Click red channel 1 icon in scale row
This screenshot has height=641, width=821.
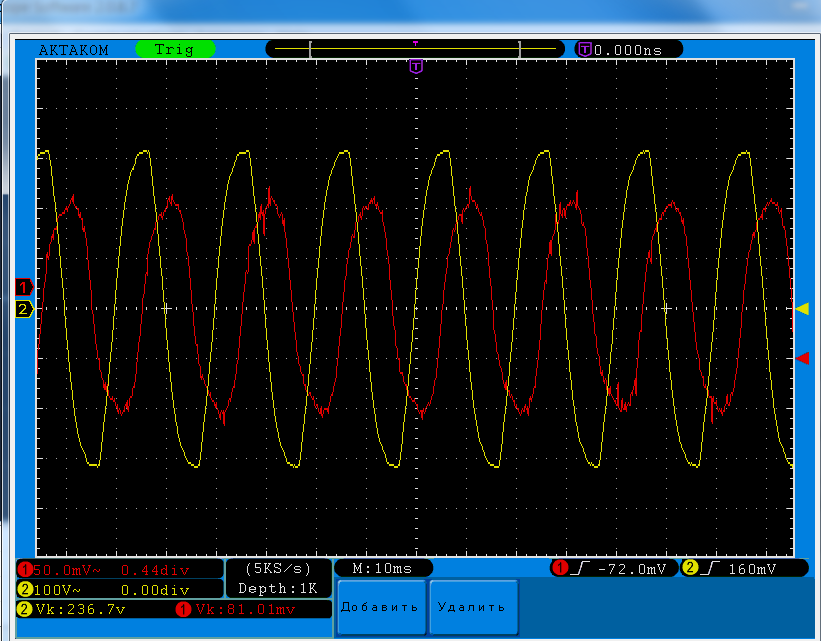(25, 569)
